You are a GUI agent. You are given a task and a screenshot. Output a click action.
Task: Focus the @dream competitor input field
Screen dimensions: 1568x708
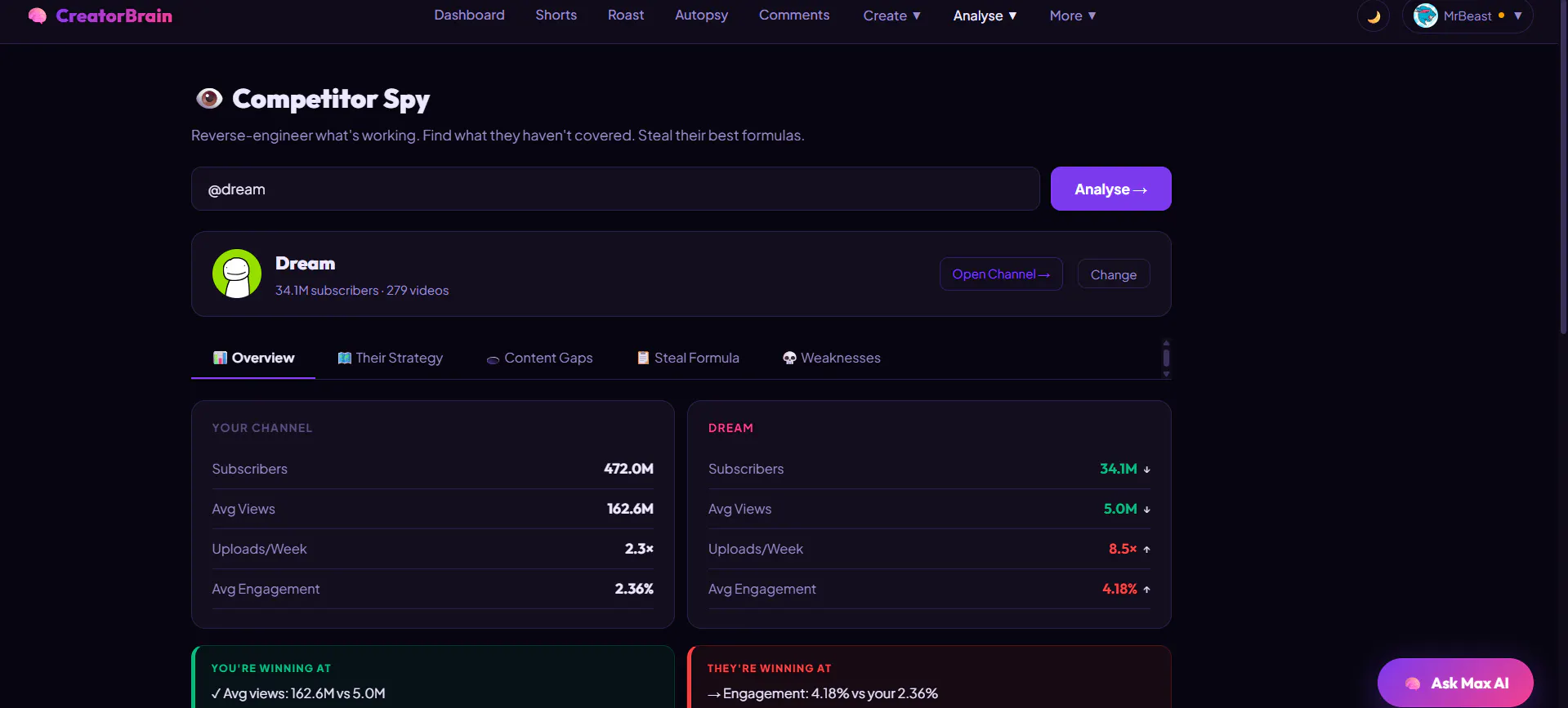click(x=615, y=189)
